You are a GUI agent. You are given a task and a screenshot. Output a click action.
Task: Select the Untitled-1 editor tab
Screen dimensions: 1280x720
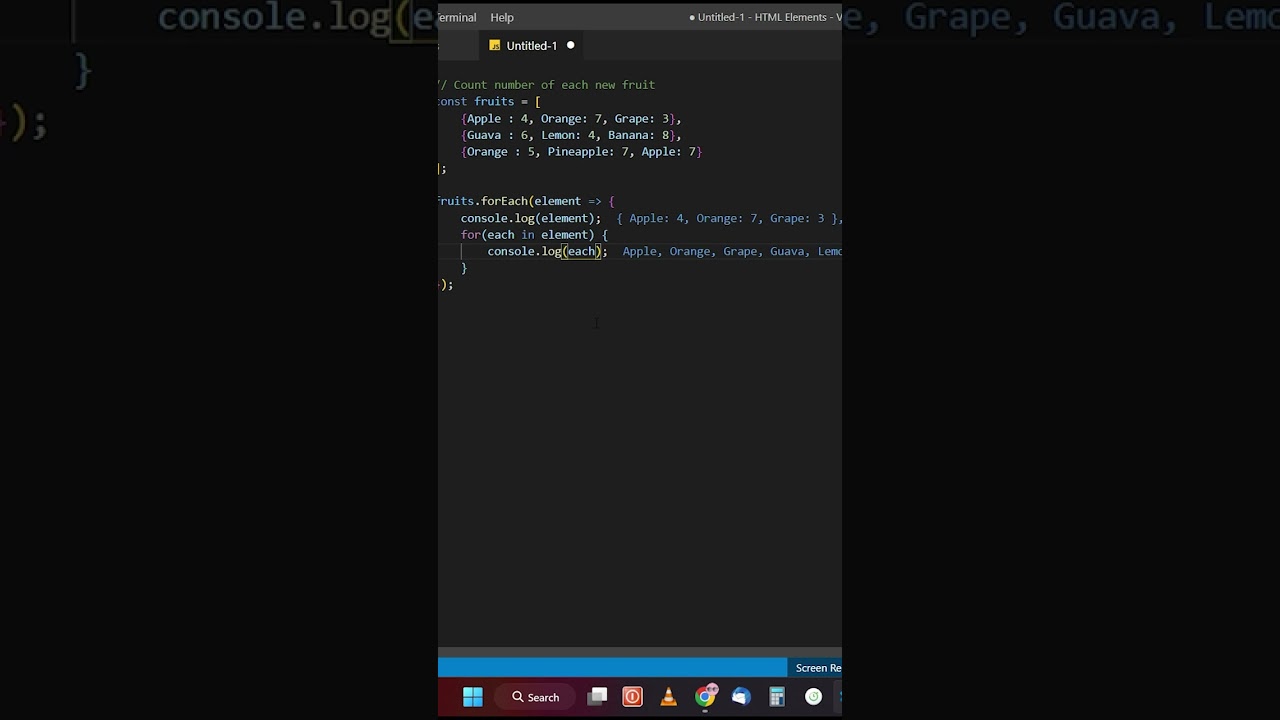coord(531,45)
